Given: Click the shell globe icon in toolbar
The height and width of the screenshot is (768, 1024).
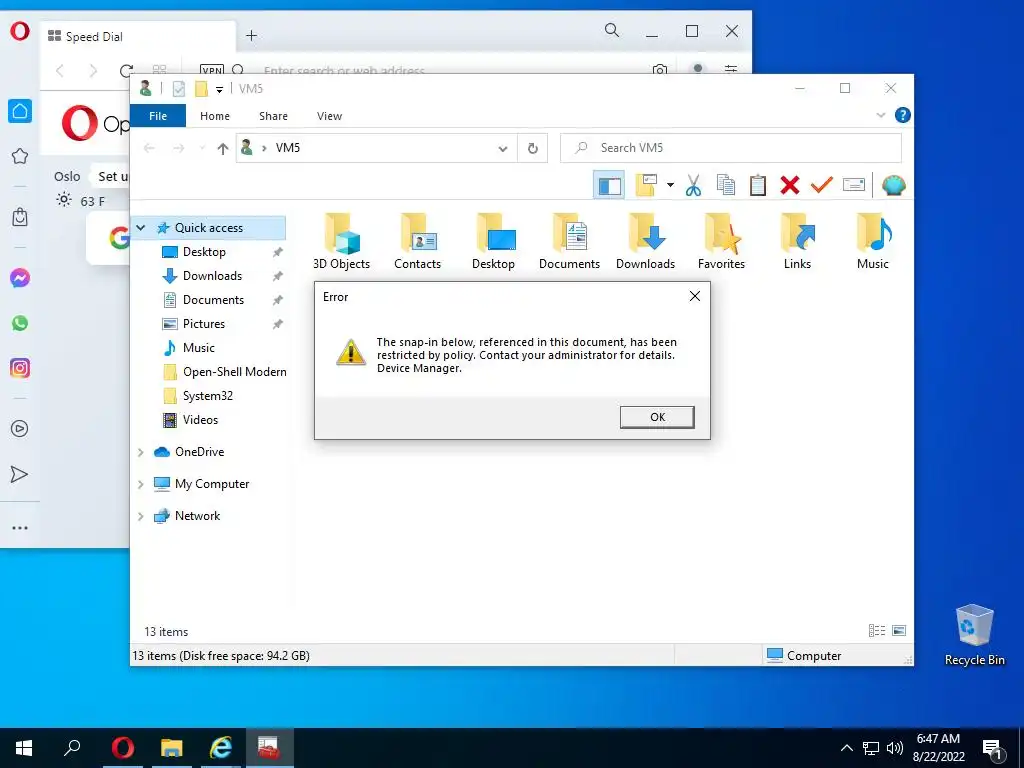Looking at the screenshot, I should [893, 185].
